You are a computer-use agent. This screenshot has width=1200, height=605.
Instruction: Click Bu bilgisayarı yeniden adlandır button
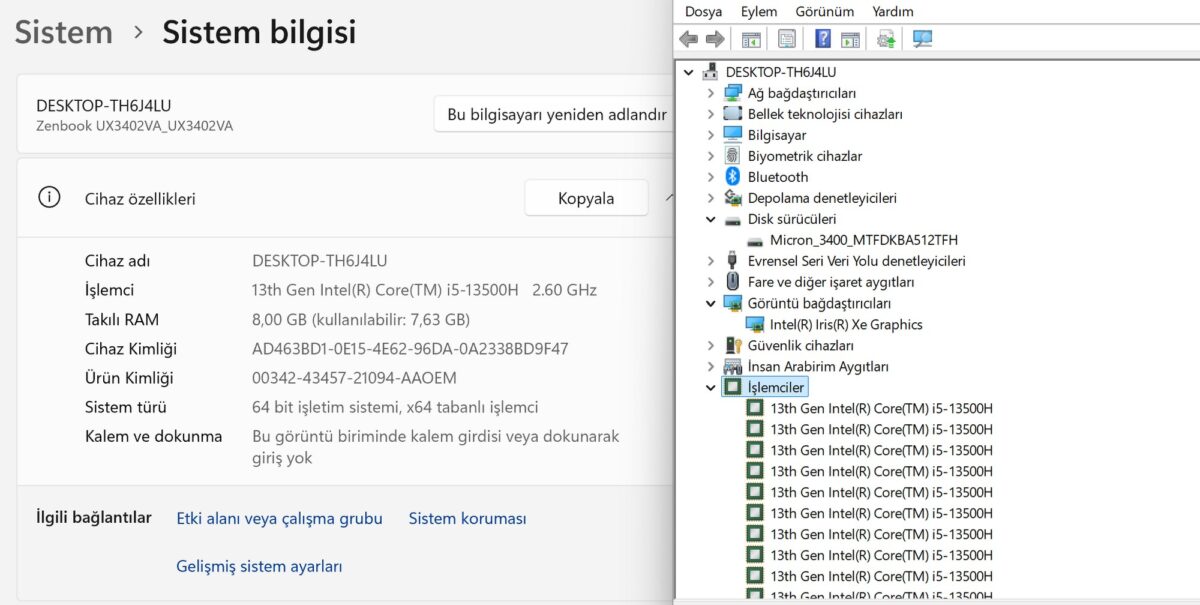click(556, 114)
